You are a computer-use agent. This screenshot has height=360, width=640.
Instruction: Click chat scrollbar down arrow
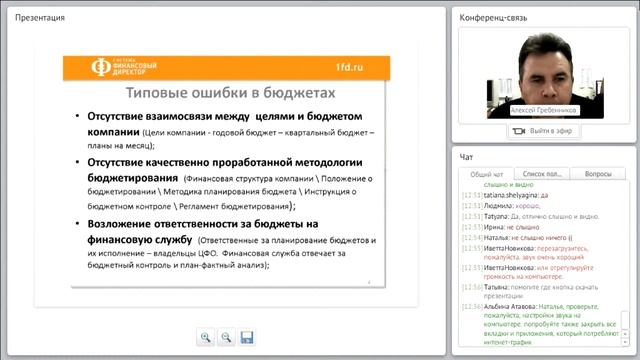(625, 342)
